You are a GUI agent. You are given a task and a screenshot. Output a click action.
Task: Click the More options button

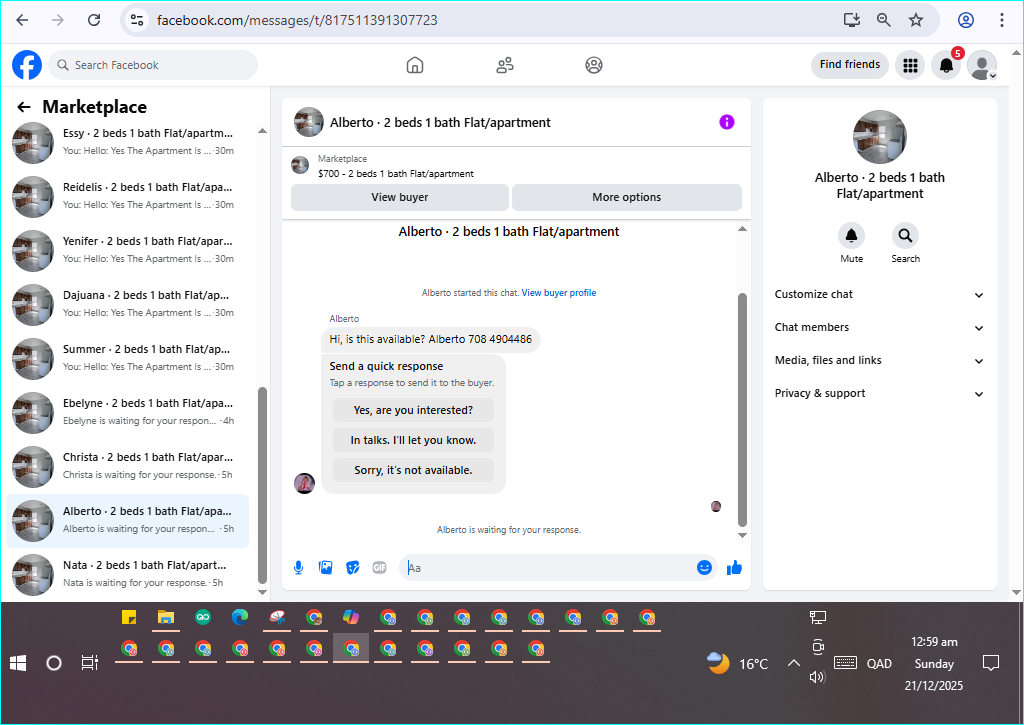[626, 197]
